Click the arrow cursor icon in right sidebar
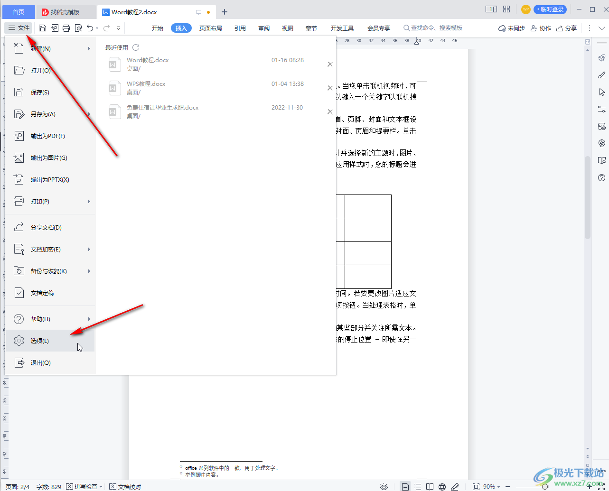This screenshot has width=609, height=491. pos(602,92)
